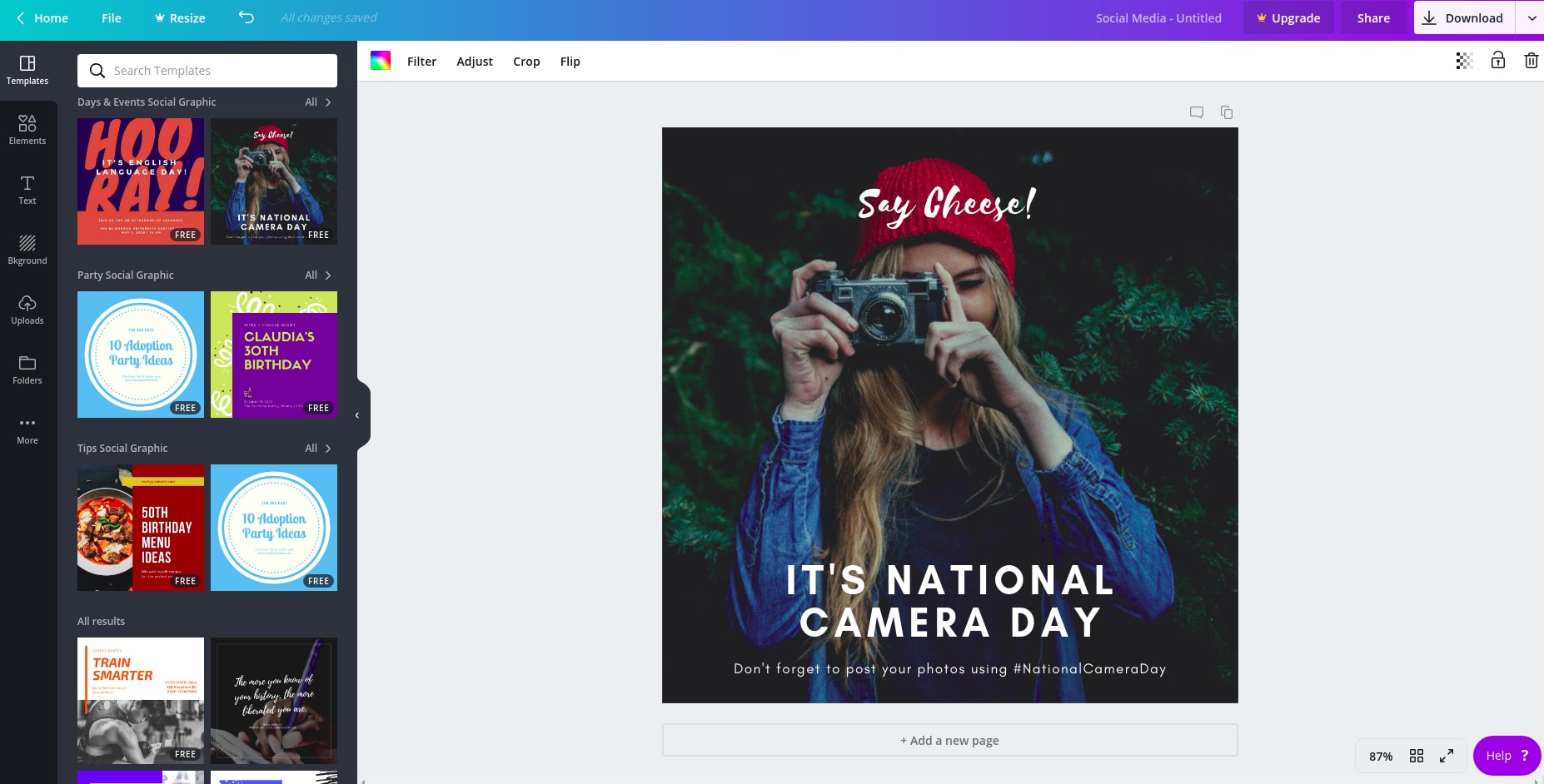Select 10 Adoption Party Ideas template under Party

141,355
